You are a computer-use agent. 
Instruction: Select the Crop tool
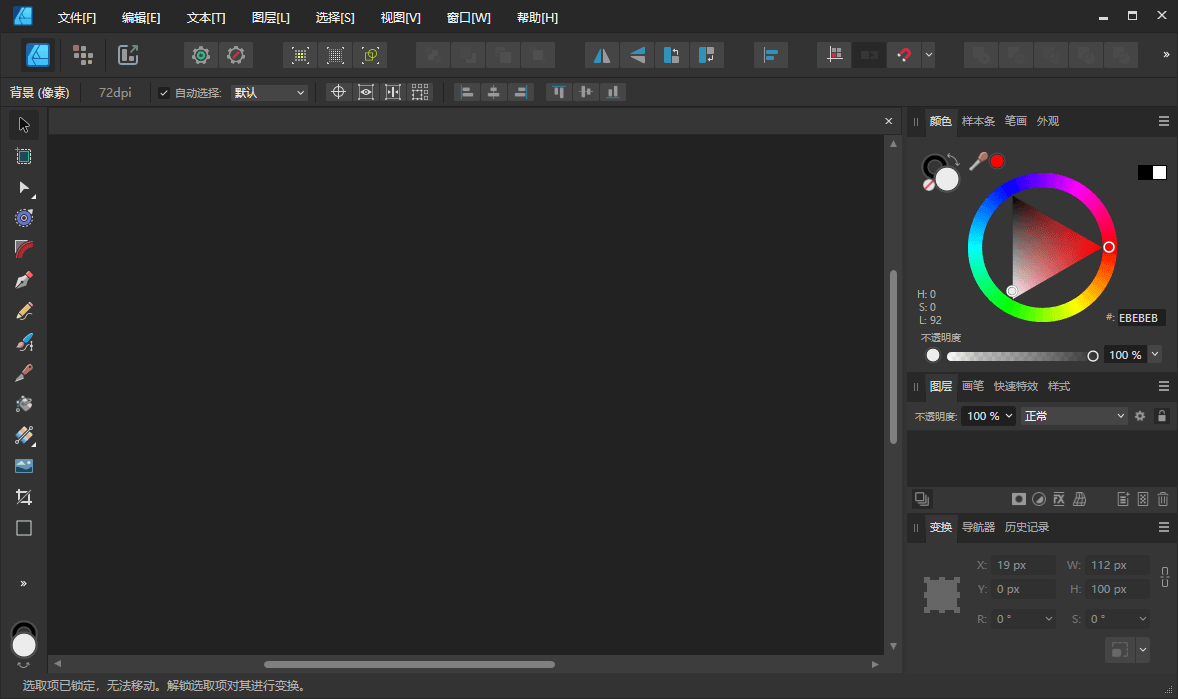(22, 496)
